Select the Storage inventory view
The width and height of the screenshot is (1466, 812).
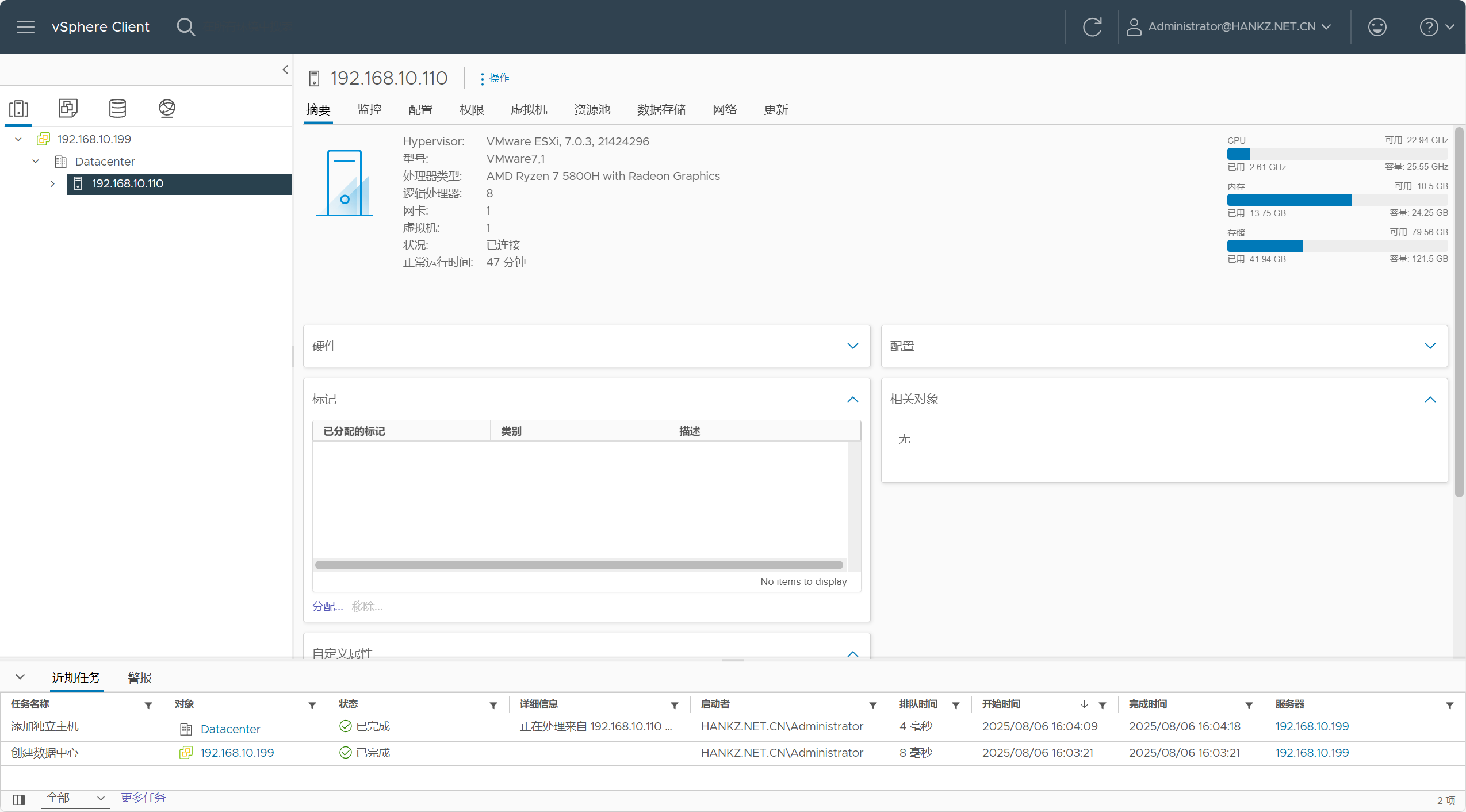pos(117,108)
